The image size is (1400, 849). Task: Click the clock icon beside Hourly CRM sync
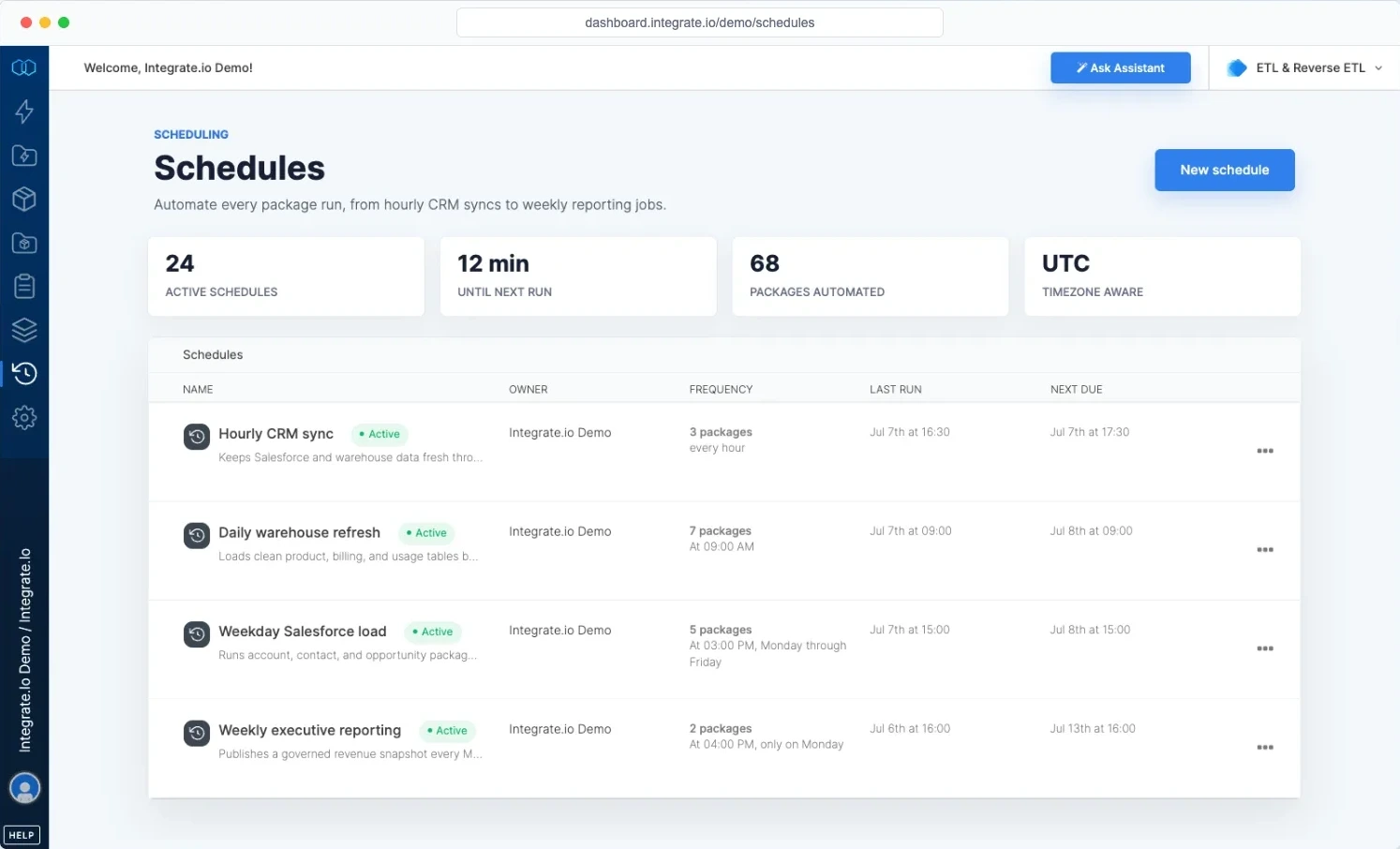point(197,437)
